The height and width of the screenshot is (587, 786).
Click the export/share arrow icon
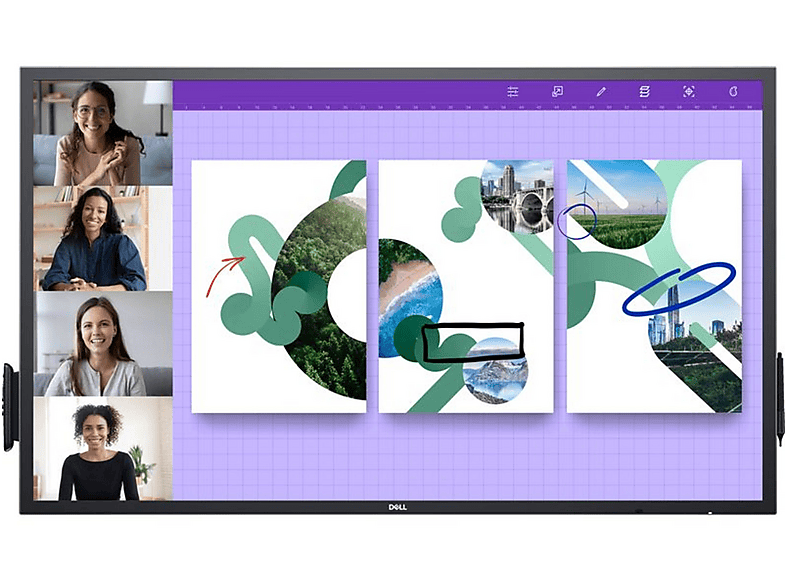(x=557, y=91)
